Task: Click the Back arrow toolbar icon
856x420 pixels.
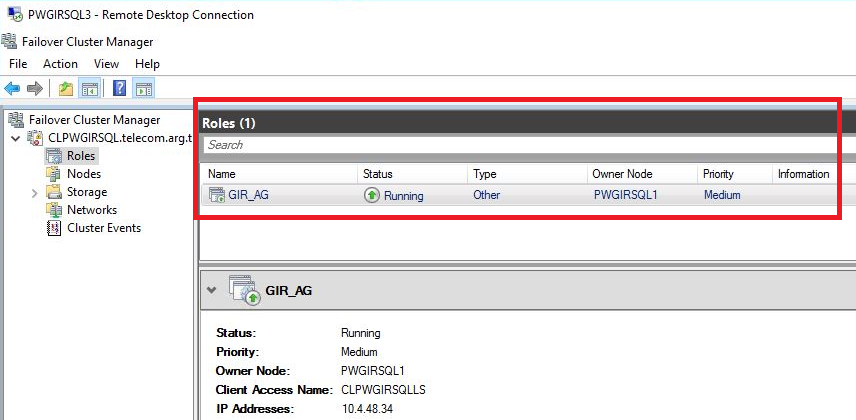Action: (12, 88)
